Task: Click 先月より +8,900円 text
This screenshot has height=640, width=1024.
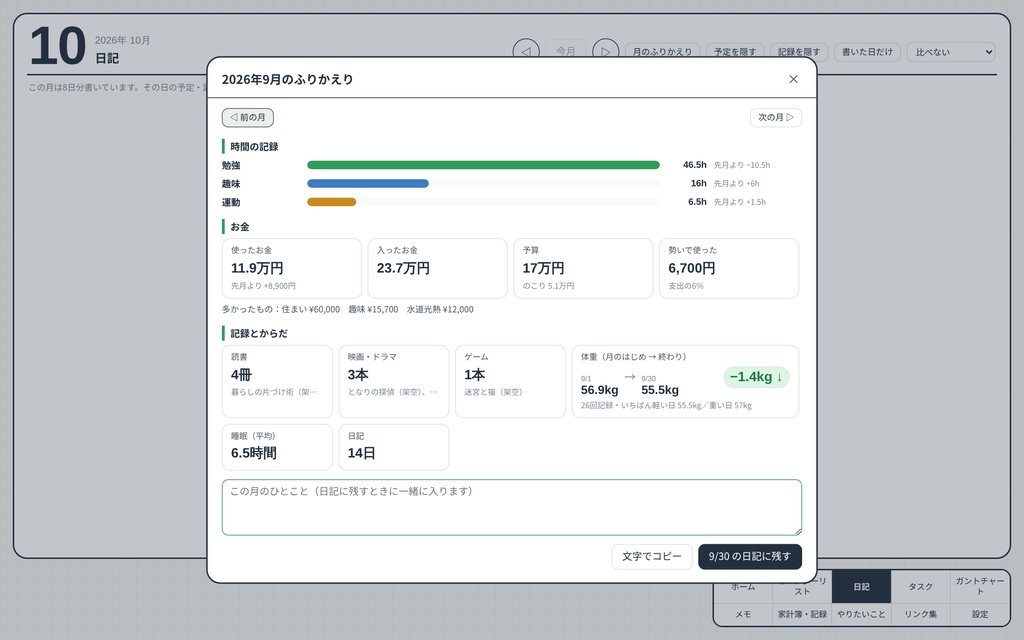Action: (263, 286)
